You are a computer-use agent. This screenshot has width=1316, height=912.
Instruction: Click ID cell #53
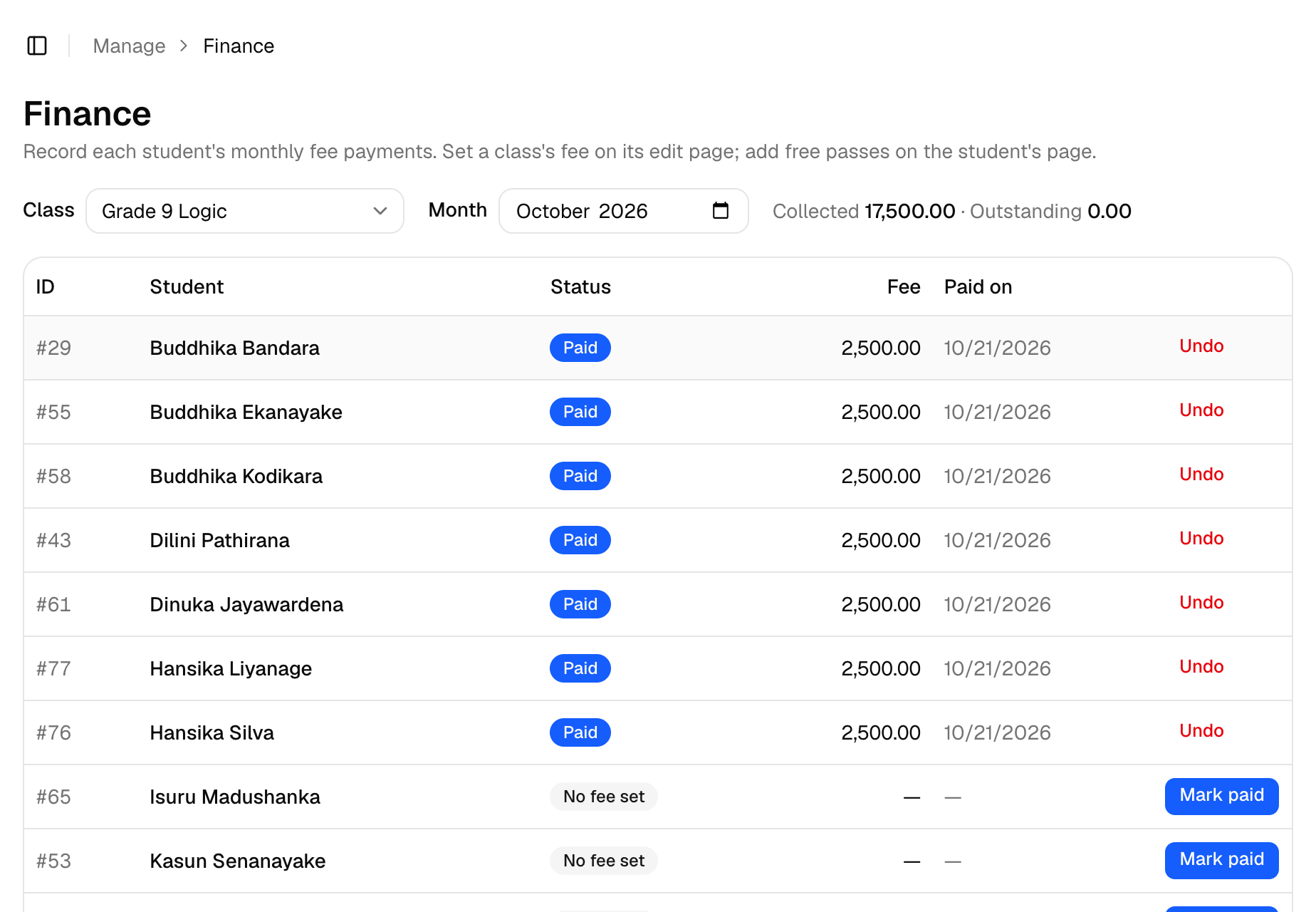click(x=54, y=861)
